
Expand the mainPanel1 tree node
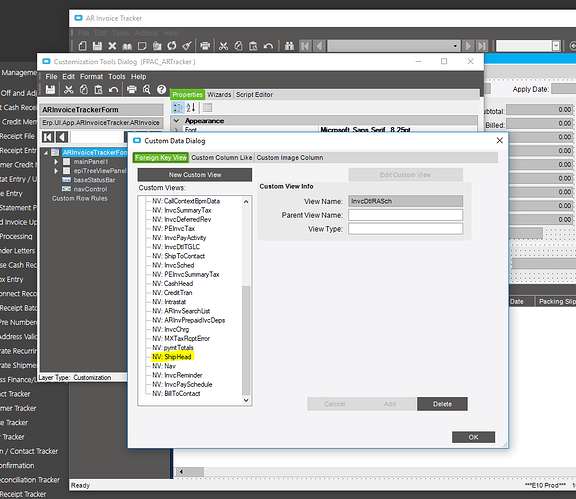pos(56,162)
